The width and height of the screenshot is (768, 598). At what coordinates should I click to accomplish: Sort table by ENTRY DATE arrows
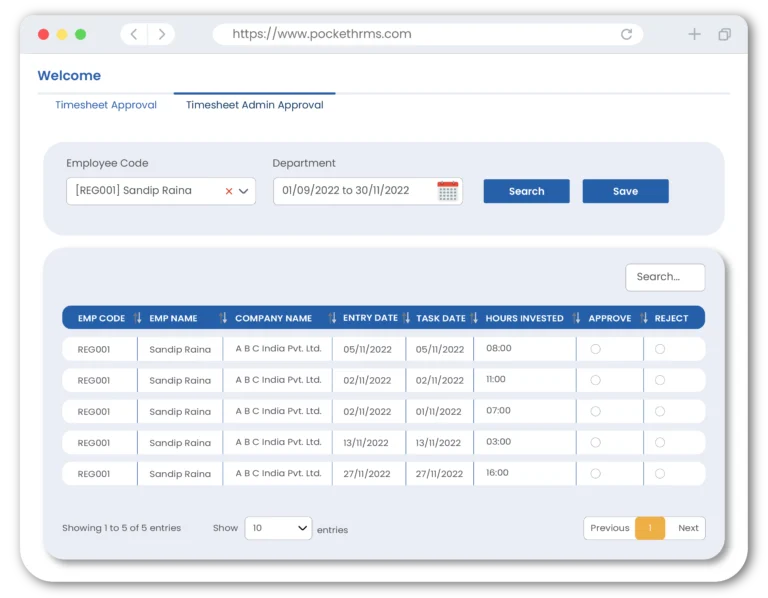click(x=406, y=318)
